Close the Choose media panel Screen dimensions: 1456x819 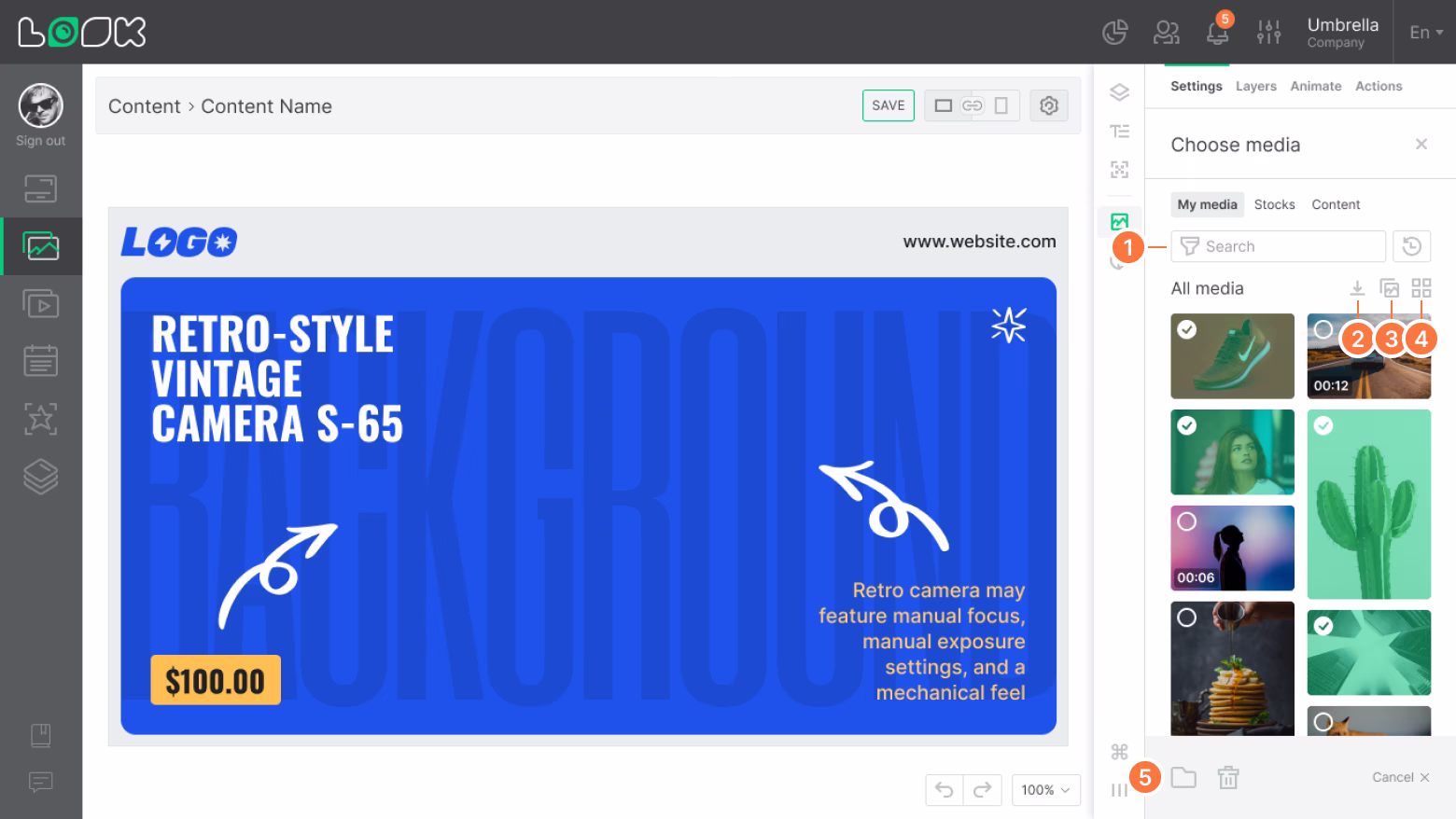[x=1421, y=144]
